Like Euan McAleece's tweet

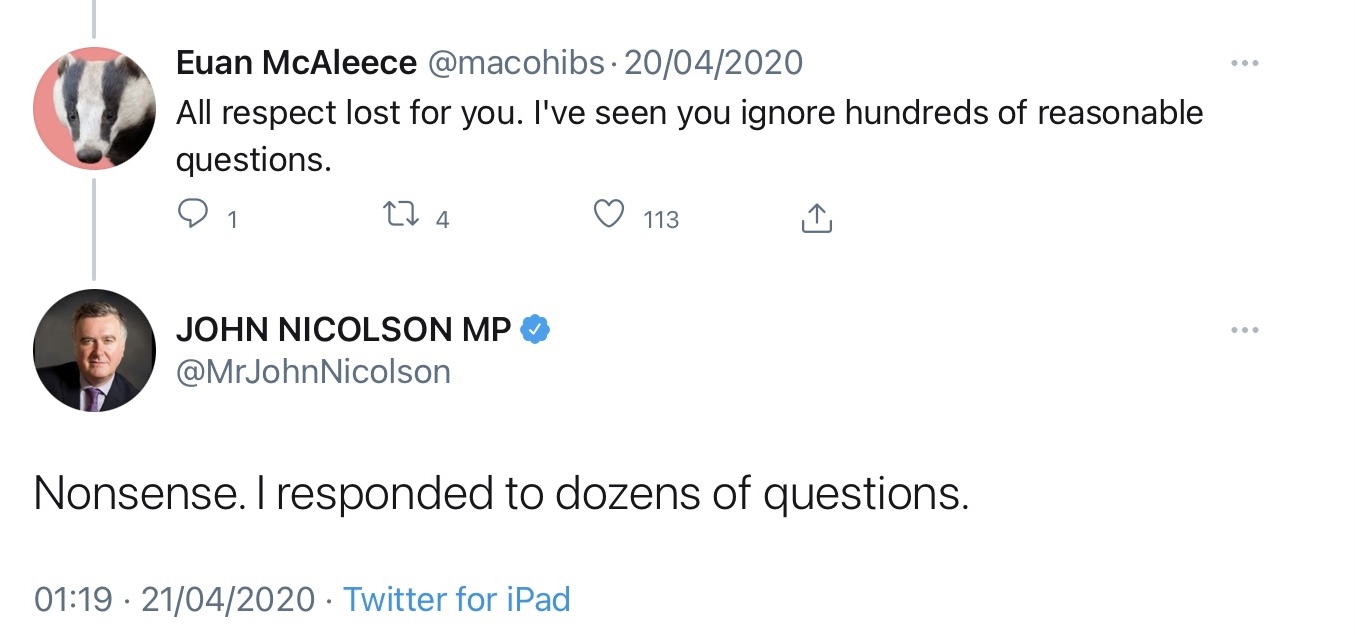(x=609, y=216)
